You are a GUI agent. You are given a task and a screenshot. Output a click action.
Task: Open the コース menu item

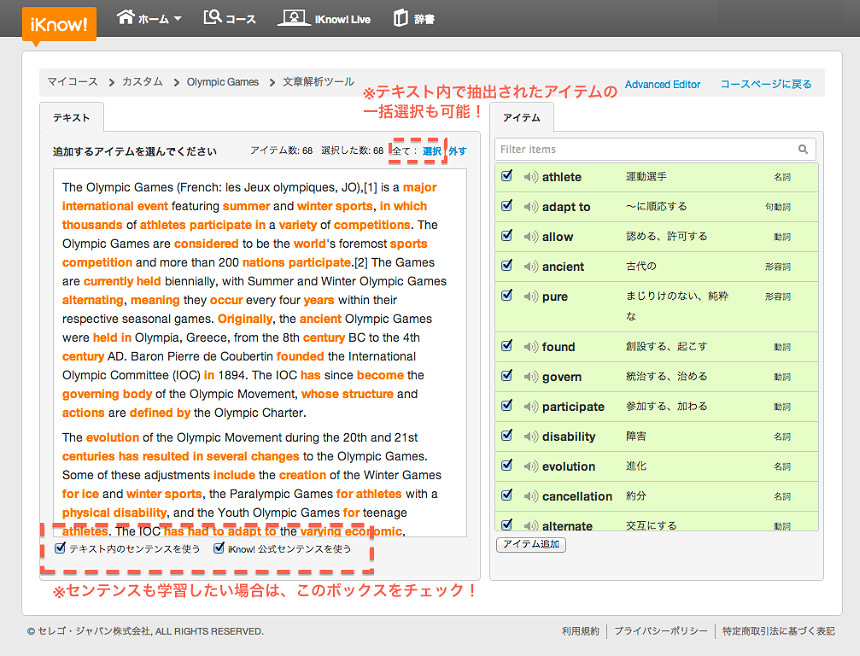click(x=241, y=19)
